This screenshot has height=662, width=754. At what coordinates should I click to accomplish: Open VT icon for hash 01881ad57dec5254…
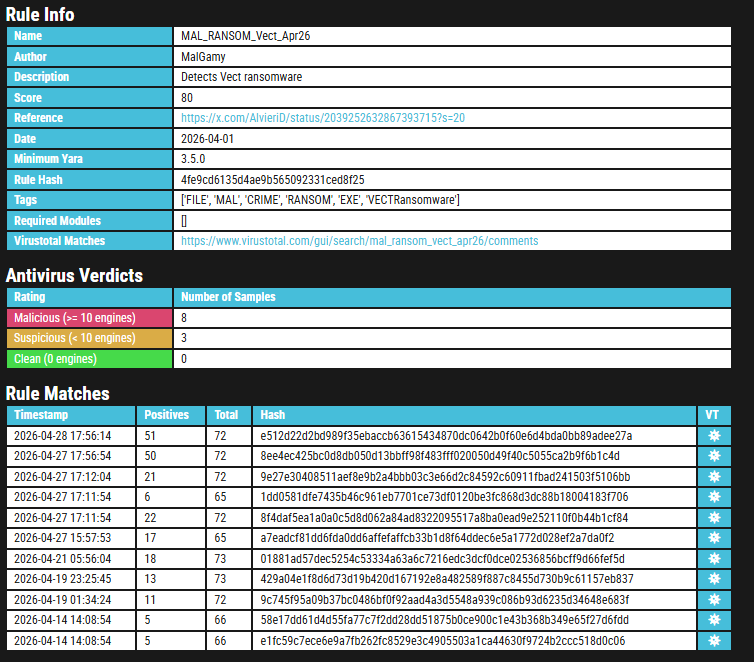714,559
